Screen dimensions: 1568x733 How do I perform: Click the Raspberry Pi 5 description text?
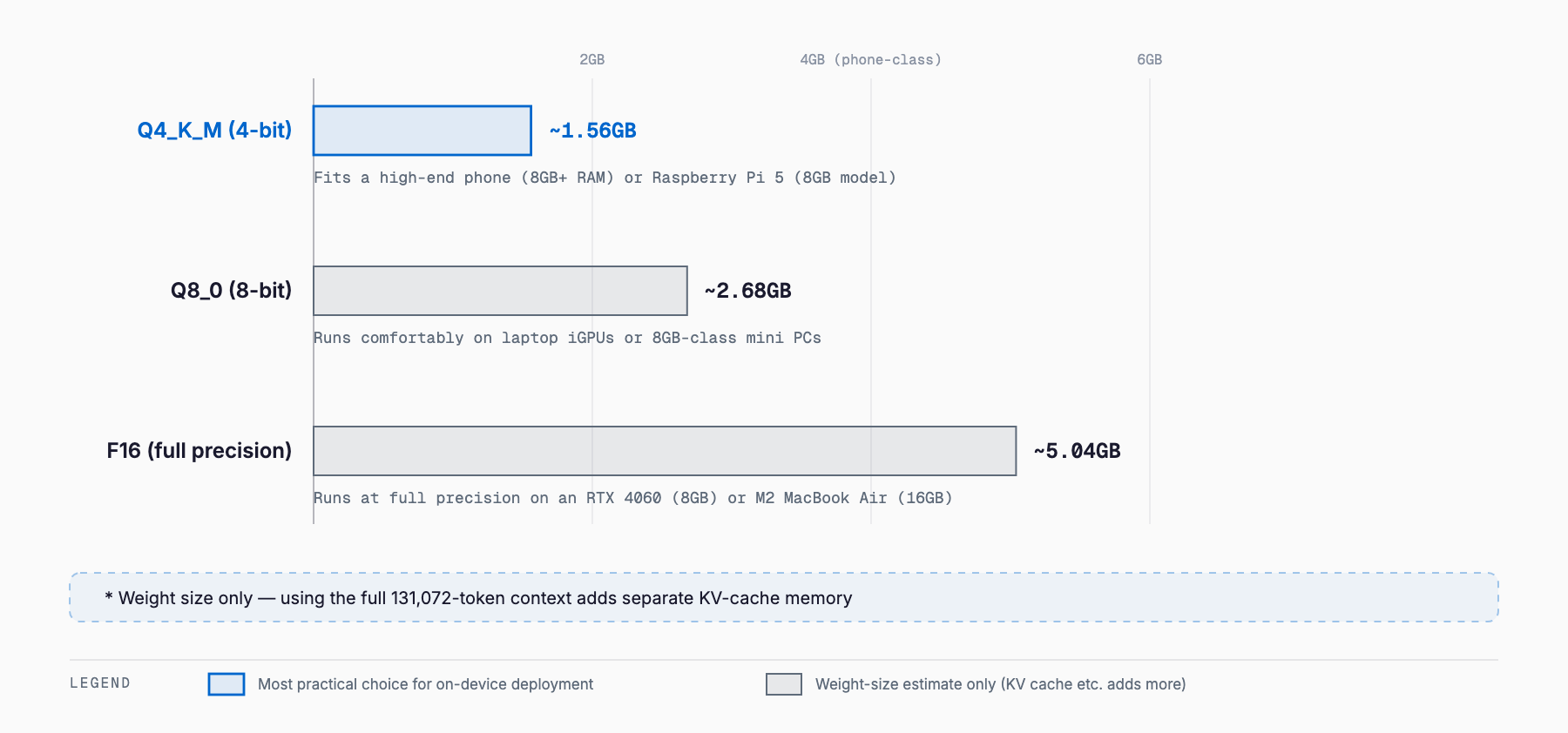click(x=605, y=178)
